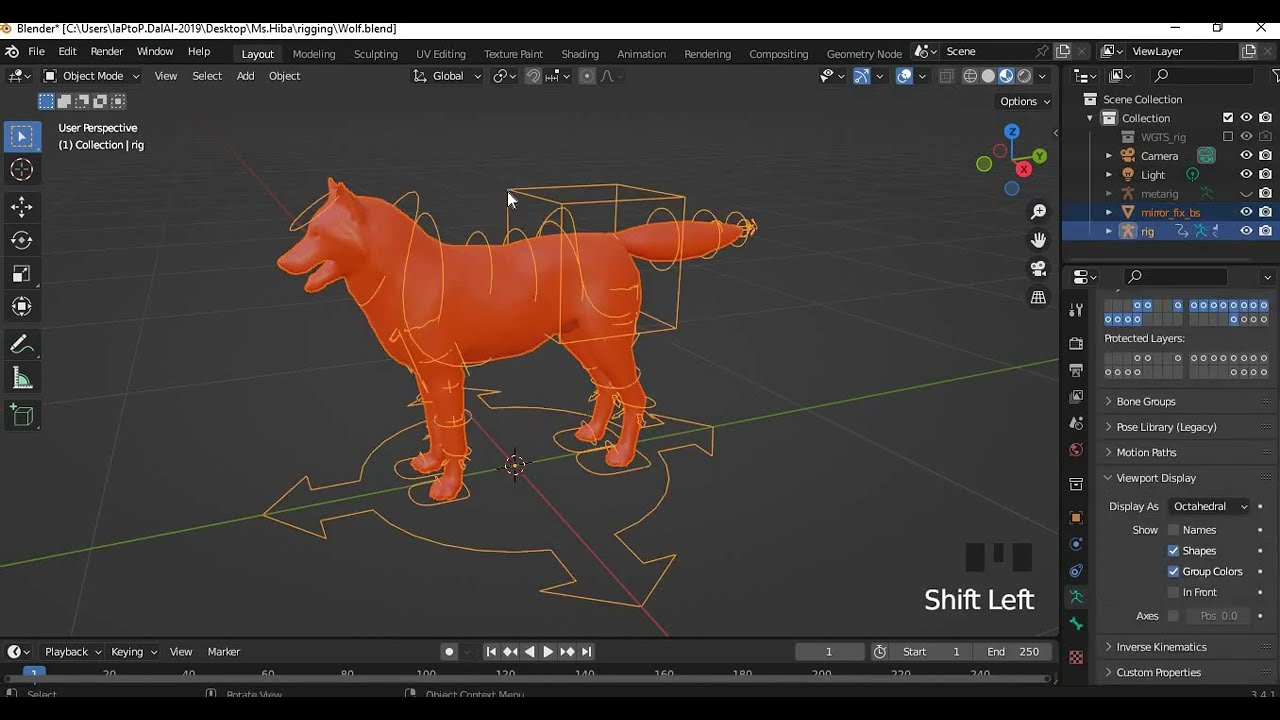Click the current frame number field
Image resolution: width=1280 pixels, height=720 pixels.
coord(829,652)
